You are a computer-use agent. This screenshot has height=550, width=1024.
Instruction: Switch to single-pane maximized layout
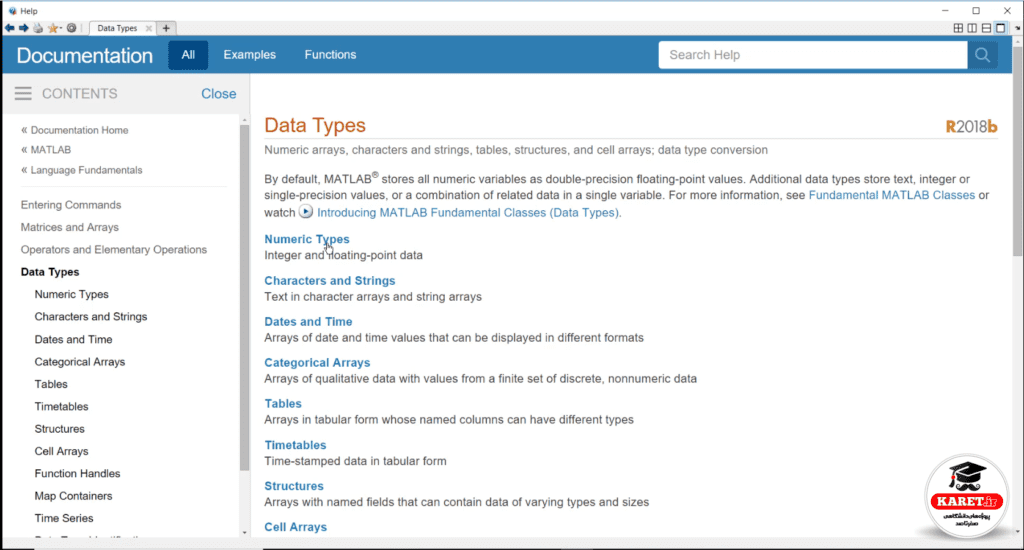1000,28
